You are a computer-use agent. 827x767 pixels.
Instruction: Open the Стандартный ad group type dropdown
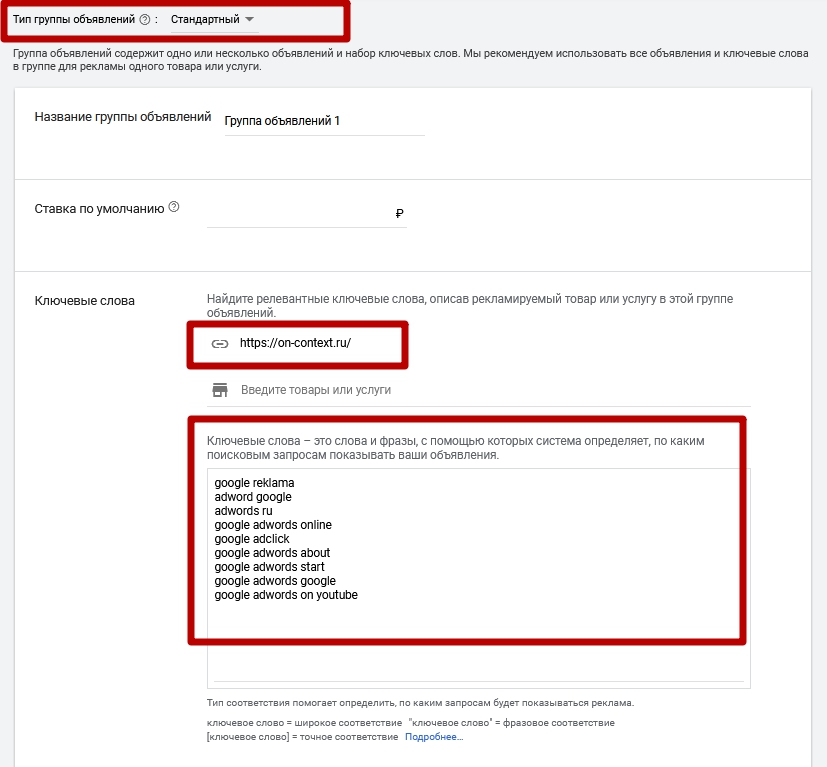[212, 19]
